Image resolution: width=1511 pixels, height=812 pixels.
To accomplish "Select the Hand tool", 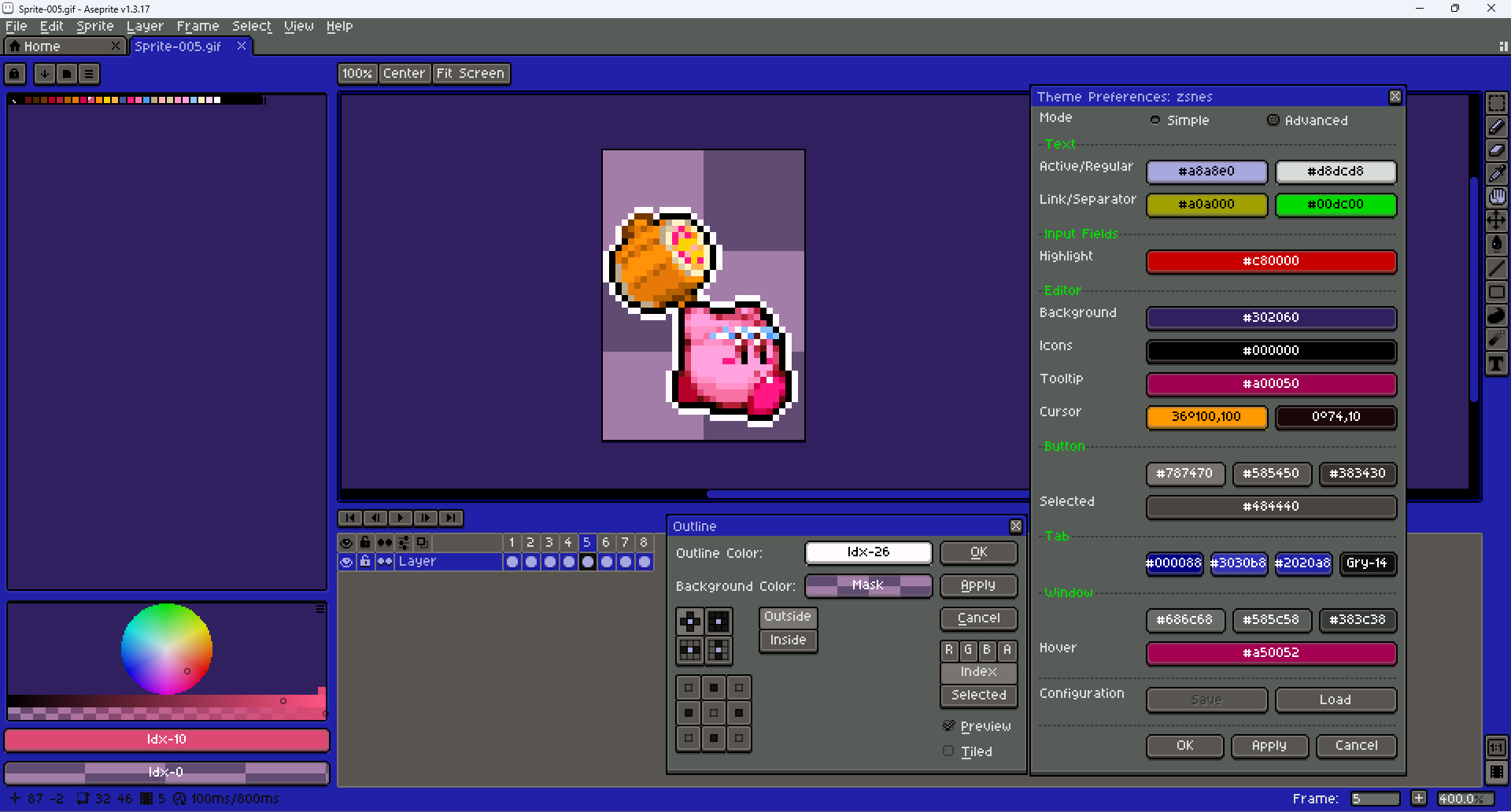I will [x=1496, y=197].
